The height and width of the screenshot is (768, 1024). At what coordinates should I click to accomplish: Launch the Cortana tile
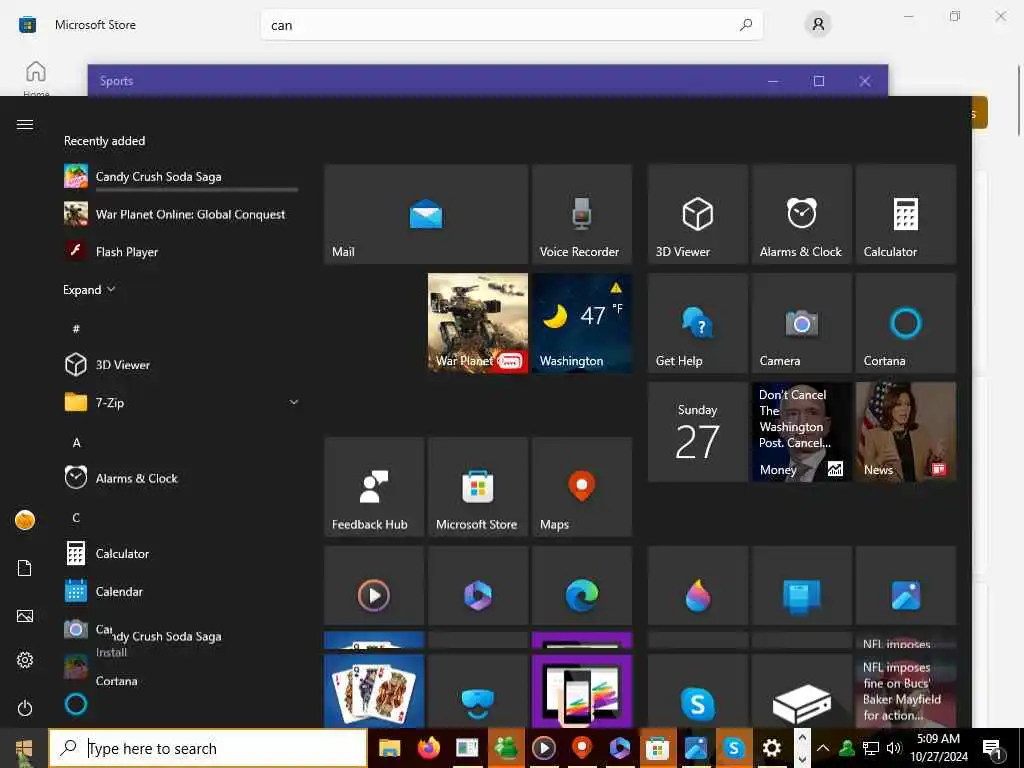click(x=905, y=323)
